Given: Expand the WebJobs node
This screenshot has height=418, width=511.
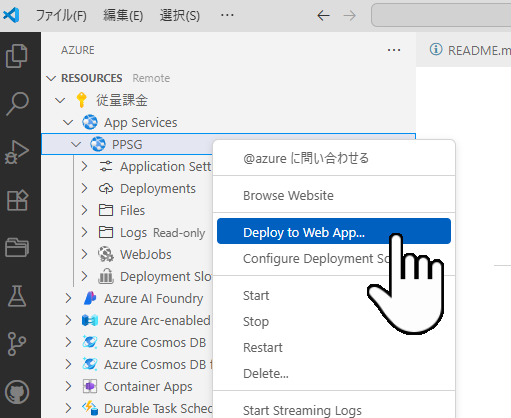Looking at the screenshot, I should 85,254.
